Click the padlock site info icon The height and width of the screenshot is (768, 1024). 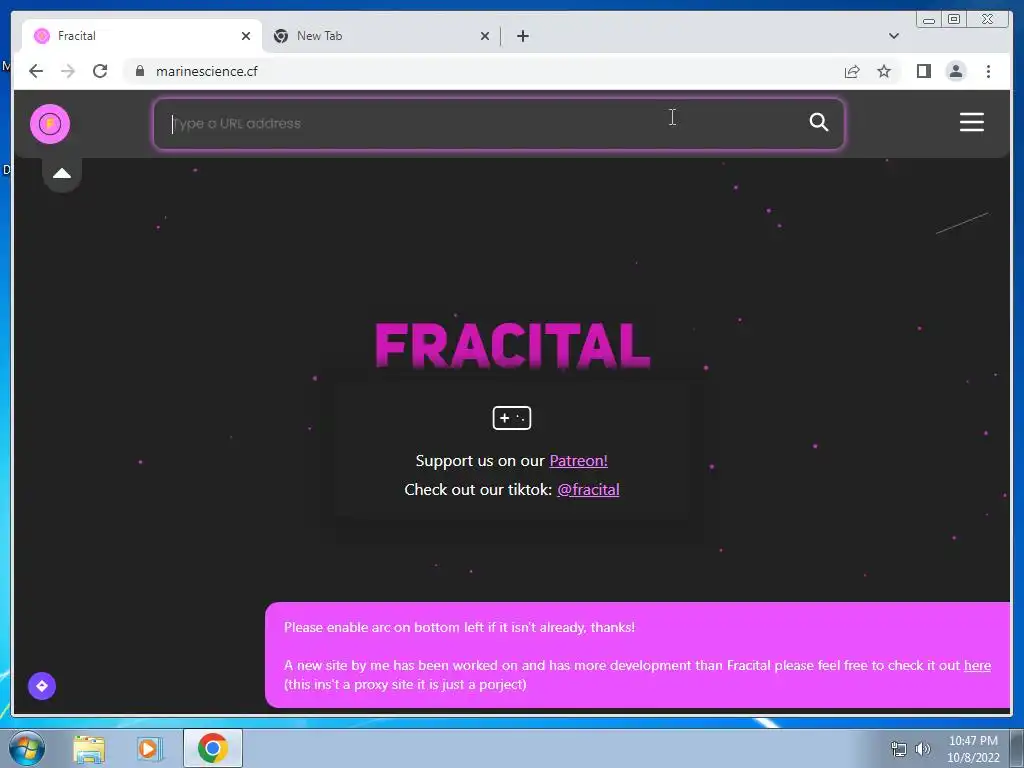(x=140, y=71)
